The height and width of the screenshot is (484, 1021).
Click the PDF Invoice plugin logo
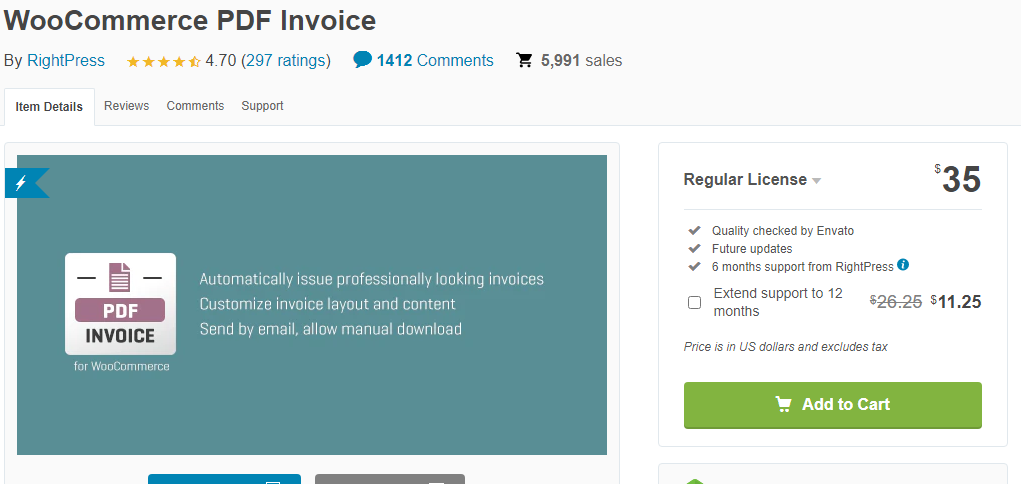click(x=120, y=304)
